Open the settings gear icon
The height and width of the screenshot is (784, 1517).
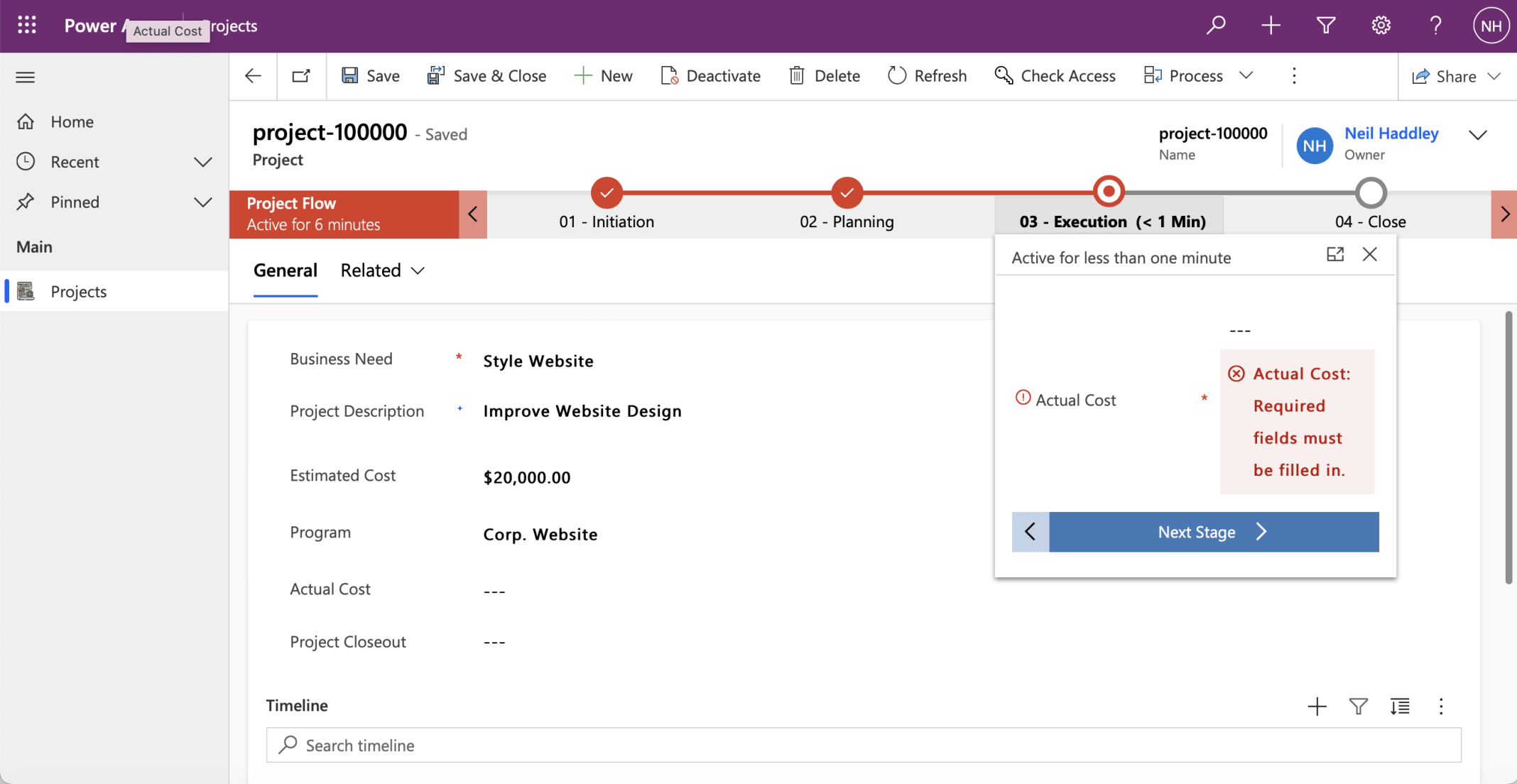pyautogui.click(x=1381, y=26)
